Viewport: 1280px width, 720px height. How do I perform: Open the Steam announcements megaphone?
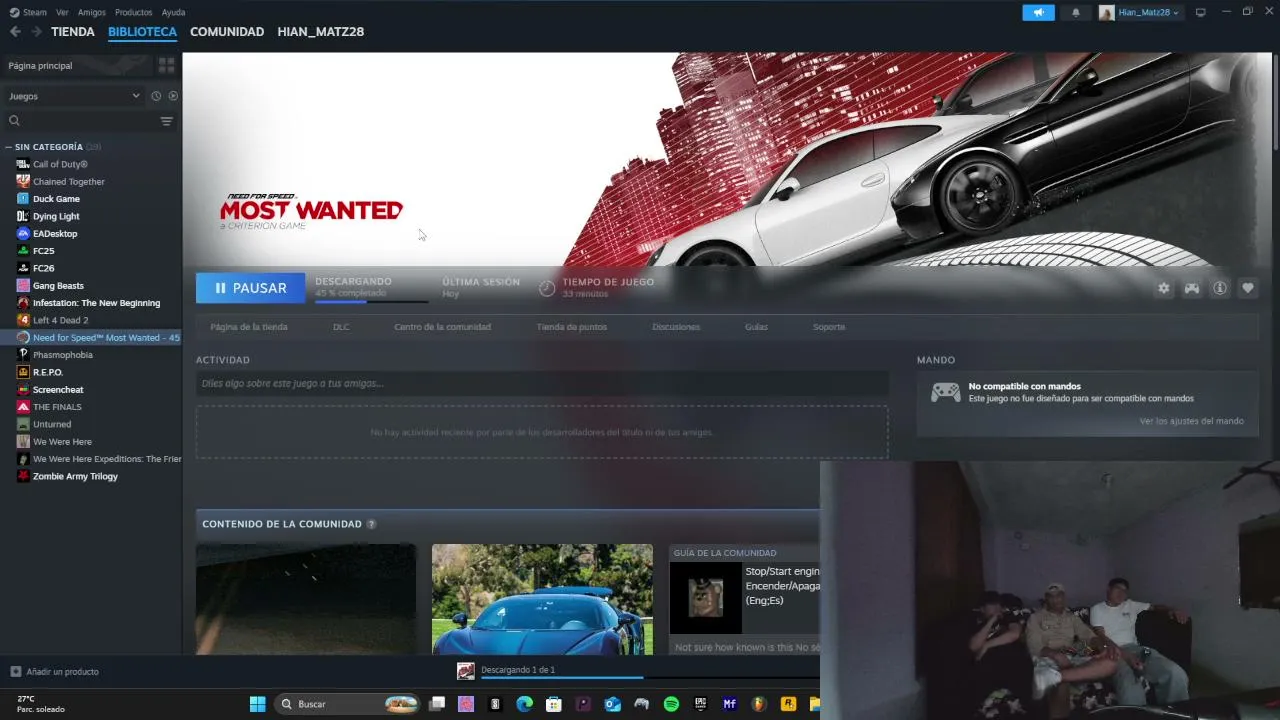click(x=1038, y=12)
